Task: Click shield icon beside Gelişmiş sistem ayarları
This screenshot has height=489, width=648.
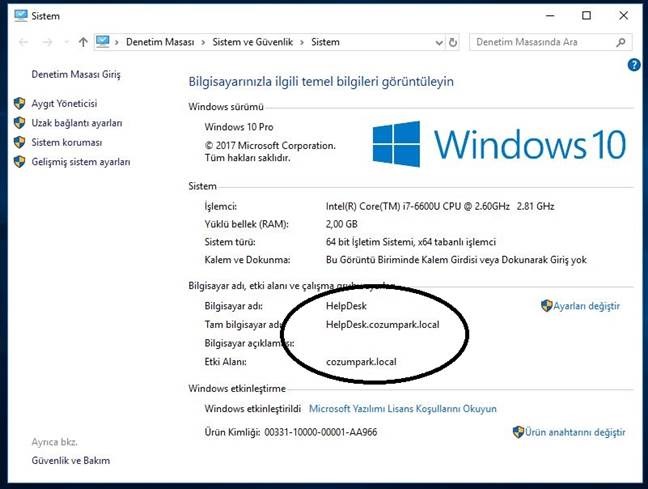Action: point(19,162)
